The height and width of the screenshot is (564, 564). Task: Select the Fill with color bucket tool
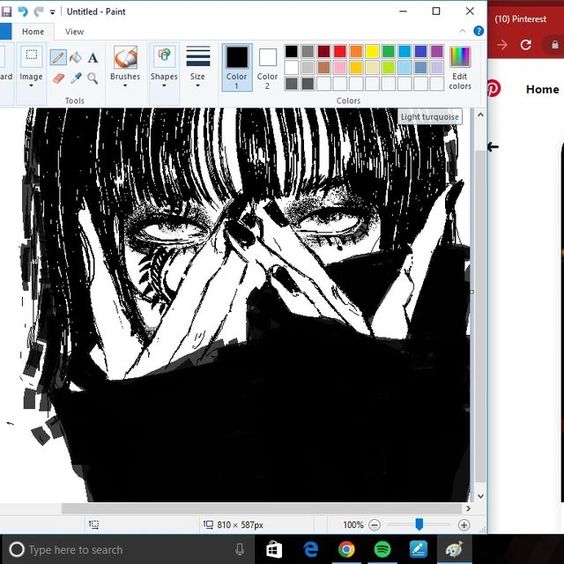(76, 57)
